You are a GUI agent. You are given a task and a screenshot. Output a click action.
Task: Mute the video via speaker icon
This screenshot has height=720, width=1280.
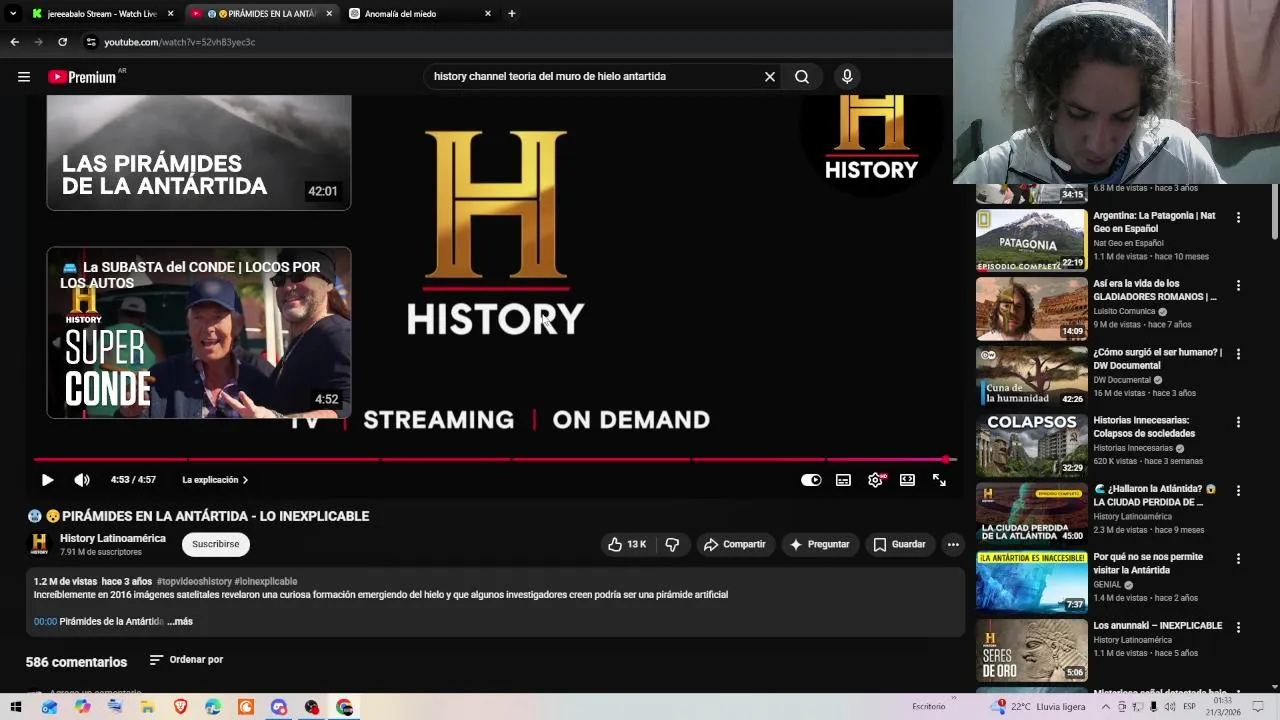(x=82, y=480)
